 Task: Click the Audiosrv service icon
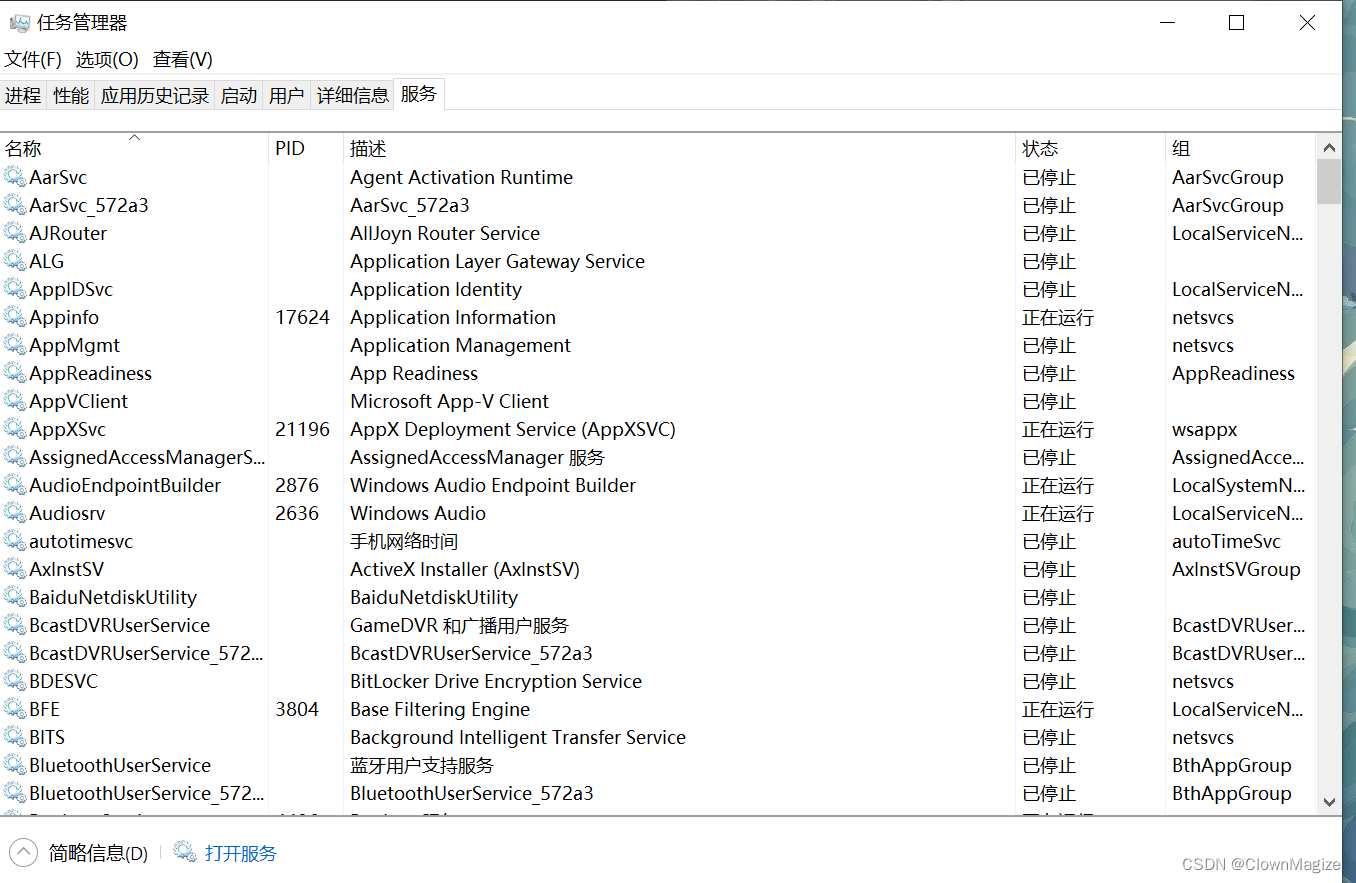coord(14,513)
